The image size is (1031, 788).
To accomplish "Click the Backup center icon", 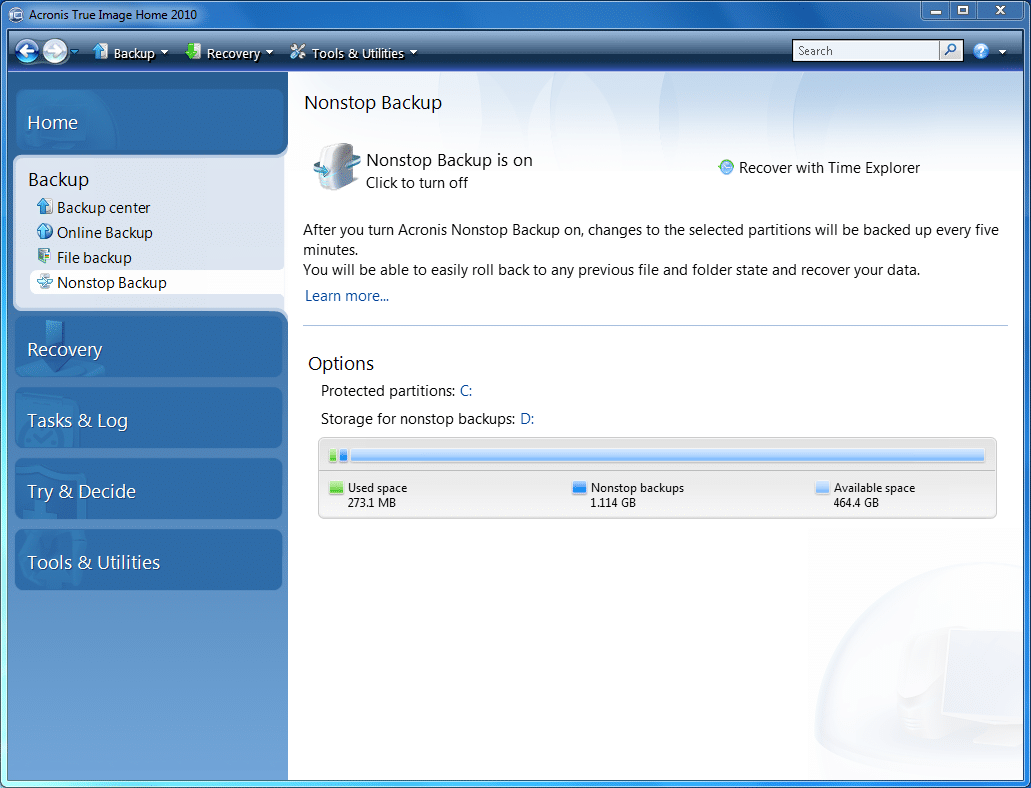I will [x=45, y=207].
